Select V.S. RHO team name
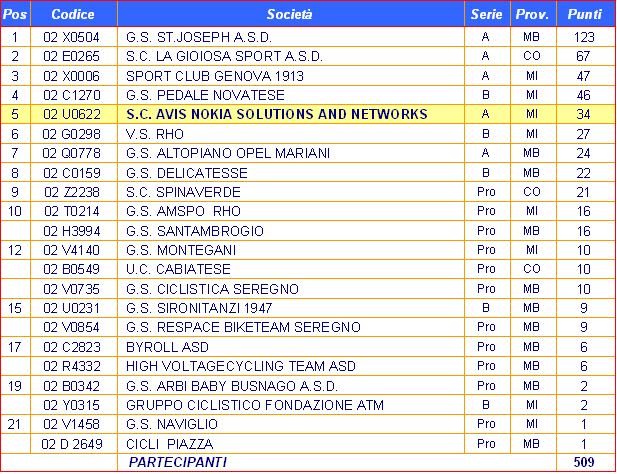The image size is (617, 474). click(x=155, y=134)
